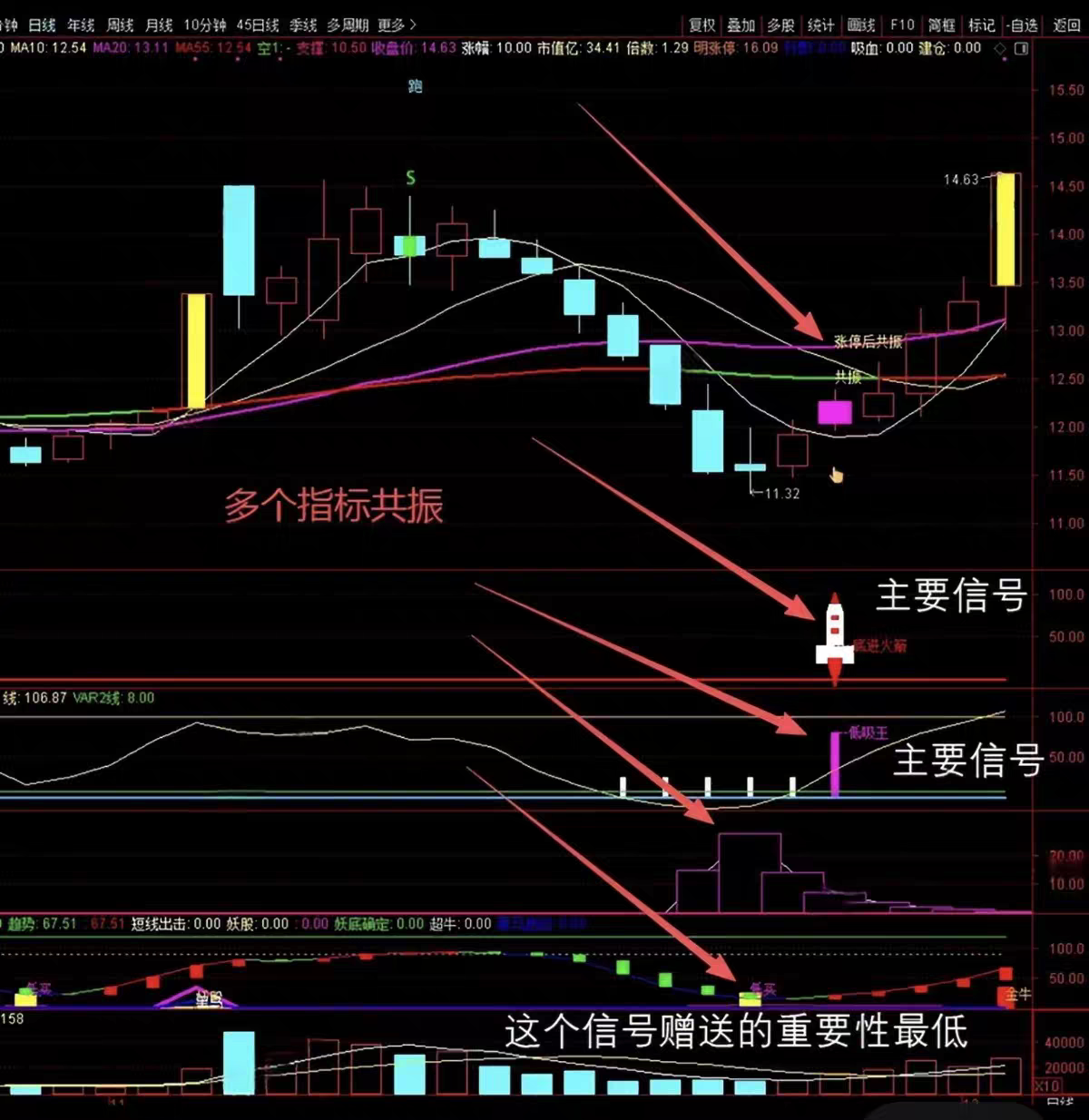Open the F10 company info page
This screenshot has height=1120, width=1089.
pos(902,25)
